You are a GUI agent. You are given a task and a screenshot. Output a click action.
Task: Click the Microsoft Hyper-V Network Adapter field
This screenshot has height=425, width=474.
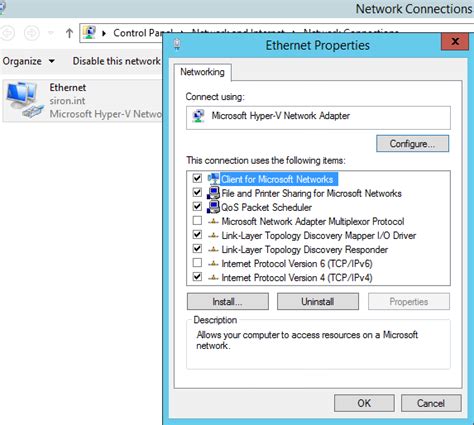tap(318, 118)
